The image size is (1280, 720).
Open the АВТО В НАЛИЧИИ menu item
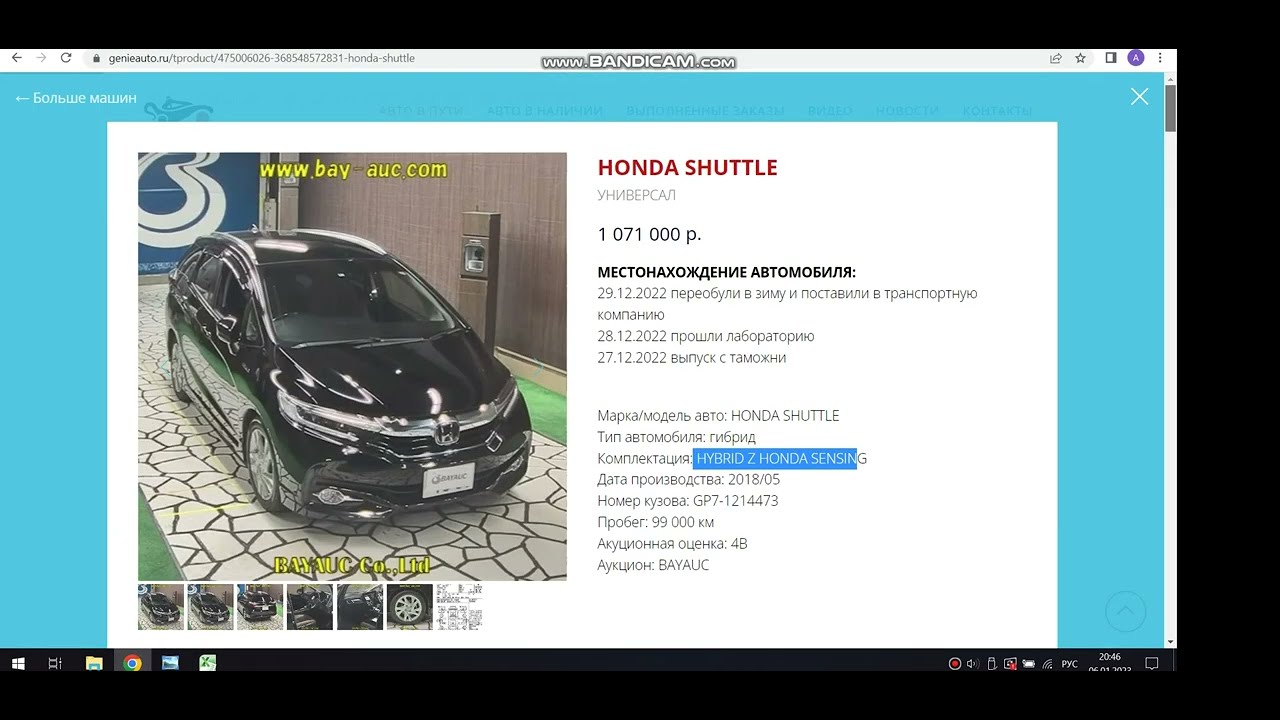[x=545, y=111]
